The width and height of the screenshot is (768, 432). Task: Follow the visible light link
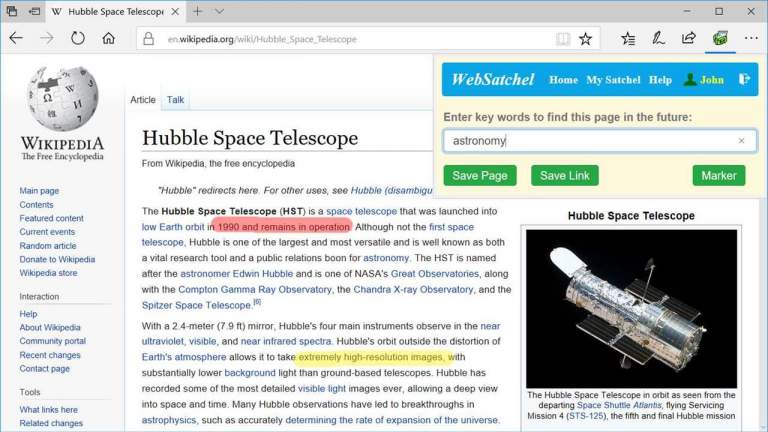[x=322, y=388]
